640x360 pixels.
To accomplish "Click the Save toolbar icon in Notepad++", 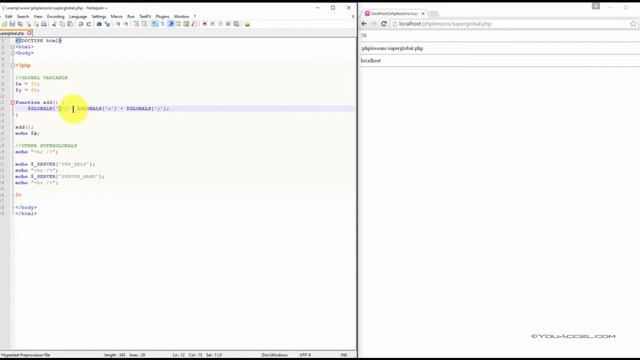I will 12,24.
